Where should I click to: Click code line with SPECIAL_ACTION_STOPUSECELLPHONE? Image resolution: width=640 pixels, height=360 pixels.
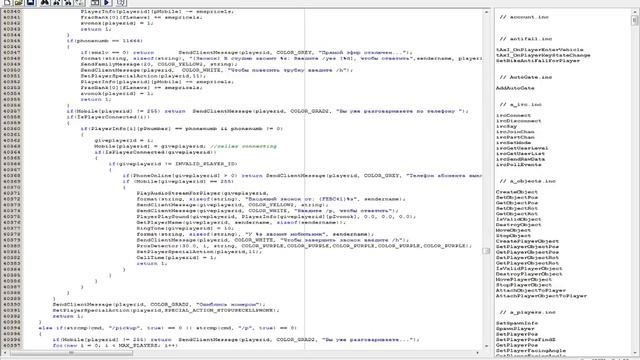pyautogui.click(x=166, y=310)
